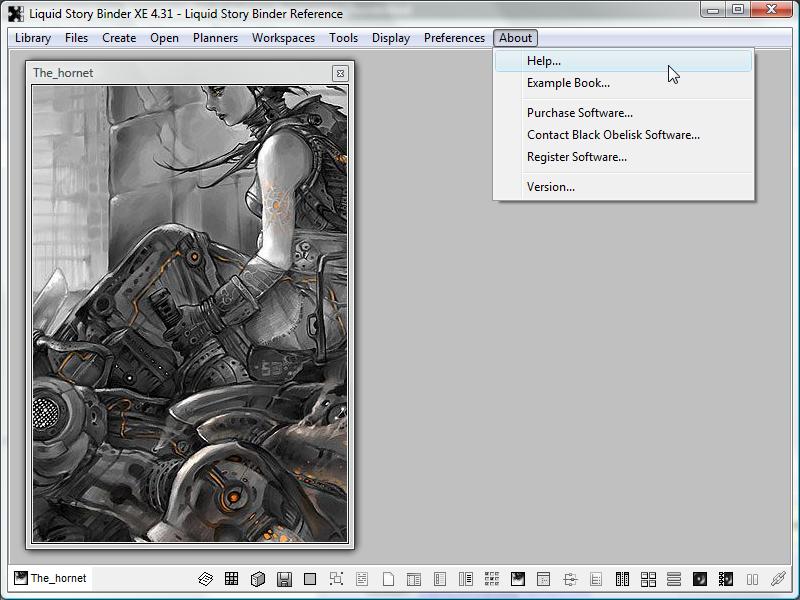Click the blank page icon in bottom toolbar
Viewport: 800px width, 600px height.
pyautogui.click(x=388, y=579)
